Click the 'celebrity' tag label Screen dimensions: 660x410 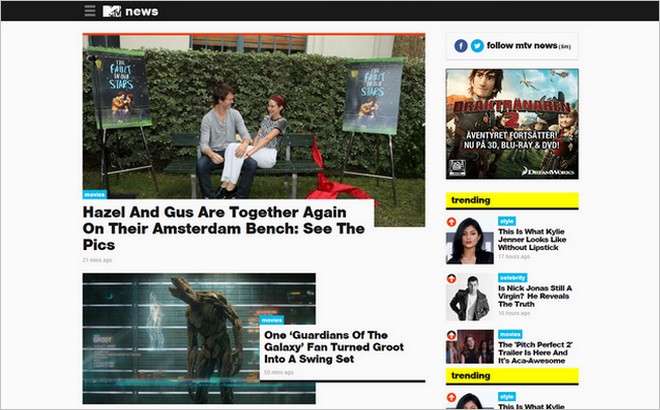[513, 278]
